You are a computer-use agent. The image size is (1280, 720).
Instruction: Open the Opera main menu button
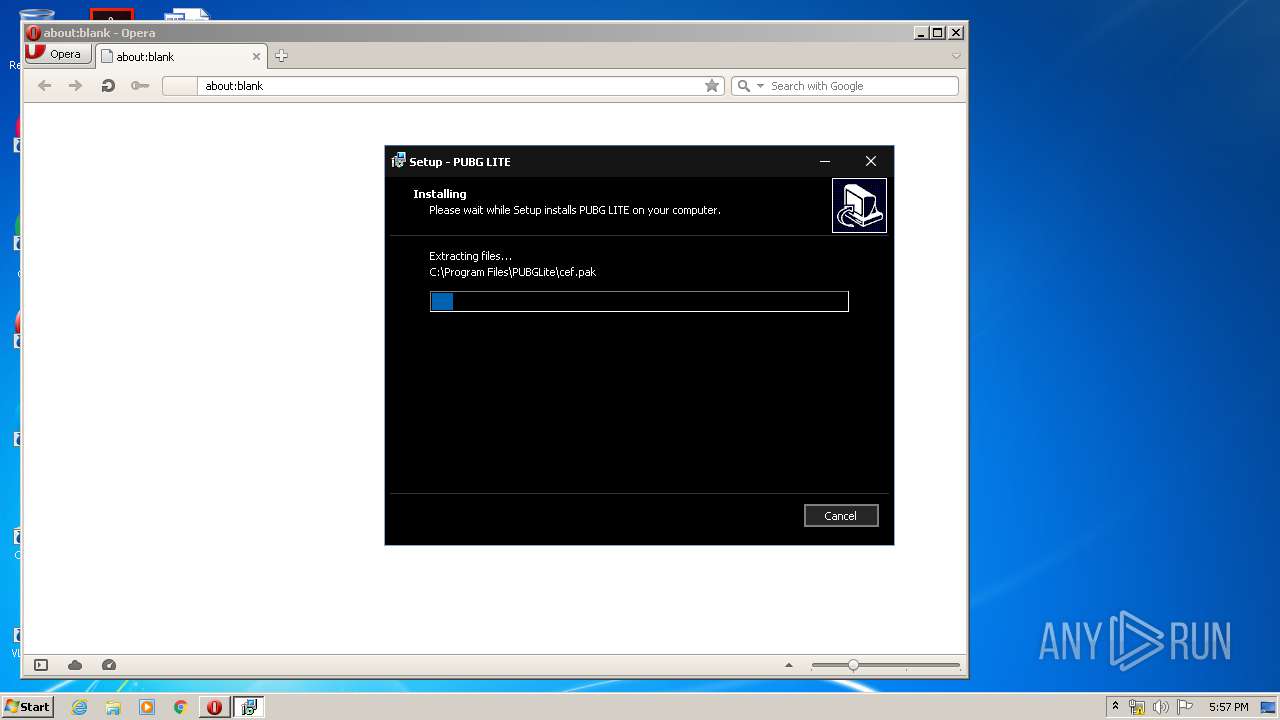point(58,54)
